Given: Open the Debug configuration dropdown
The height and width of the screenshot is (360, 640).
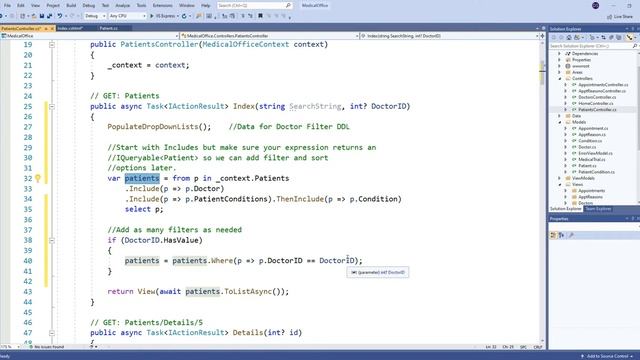Looking at the screenshot, I should click(95, 16).
